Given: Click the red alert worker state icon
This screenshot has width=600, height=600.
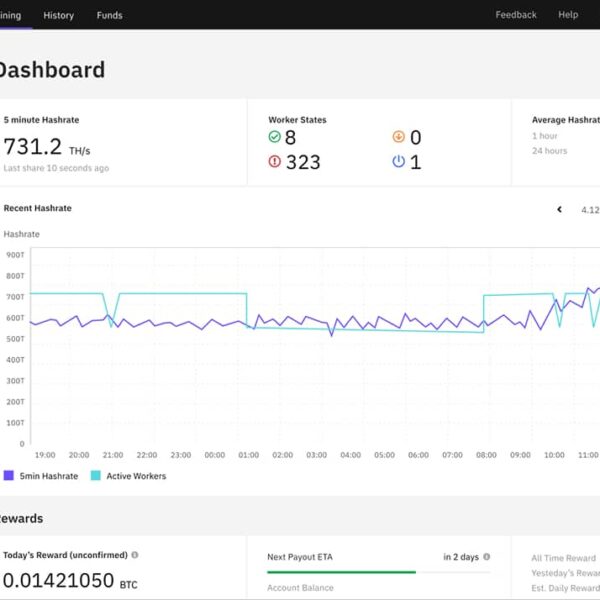Looking at the screenshot, I should (275, 162).
